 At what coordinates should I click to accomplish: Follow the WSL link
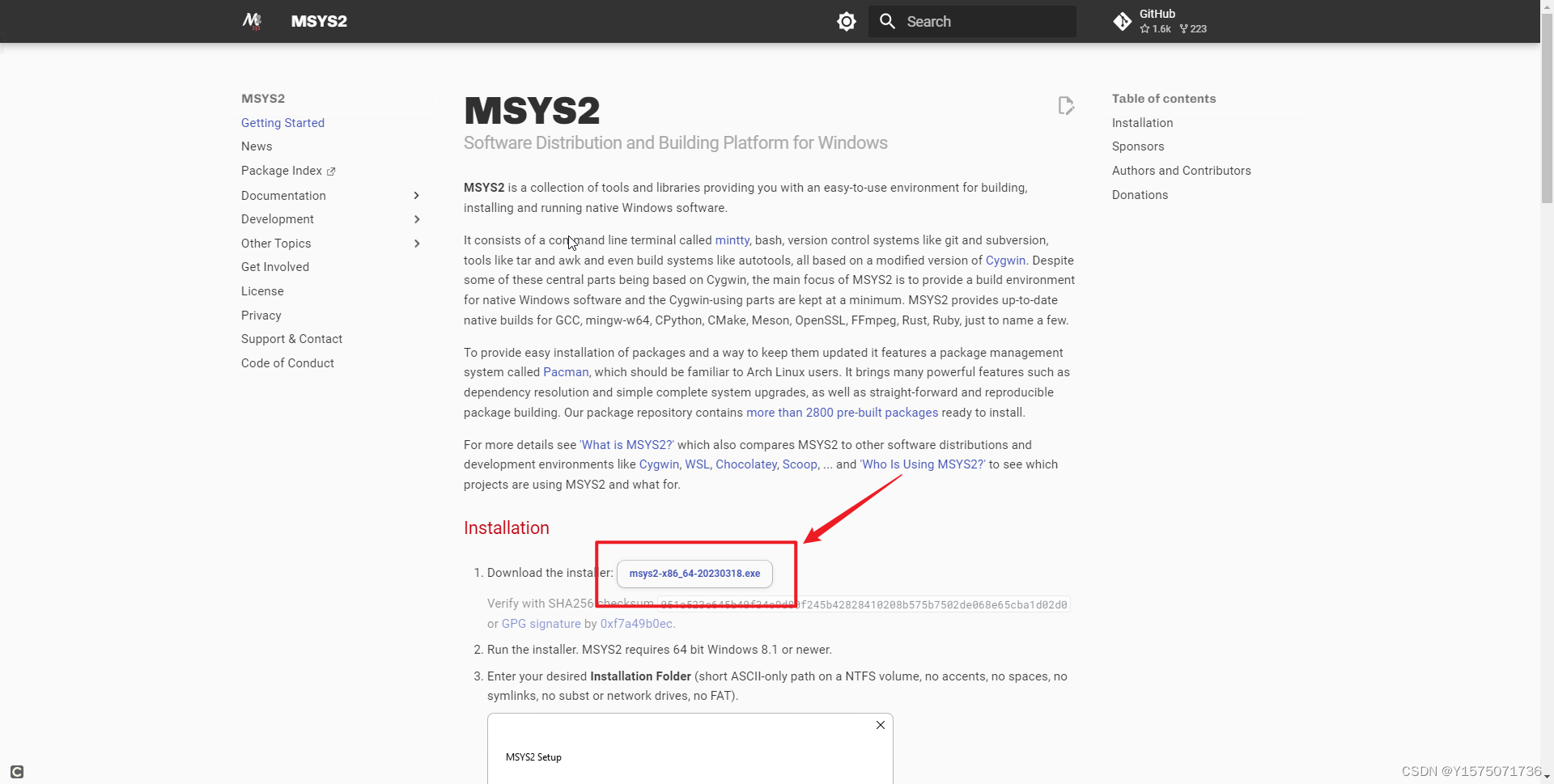pos(697,464)
